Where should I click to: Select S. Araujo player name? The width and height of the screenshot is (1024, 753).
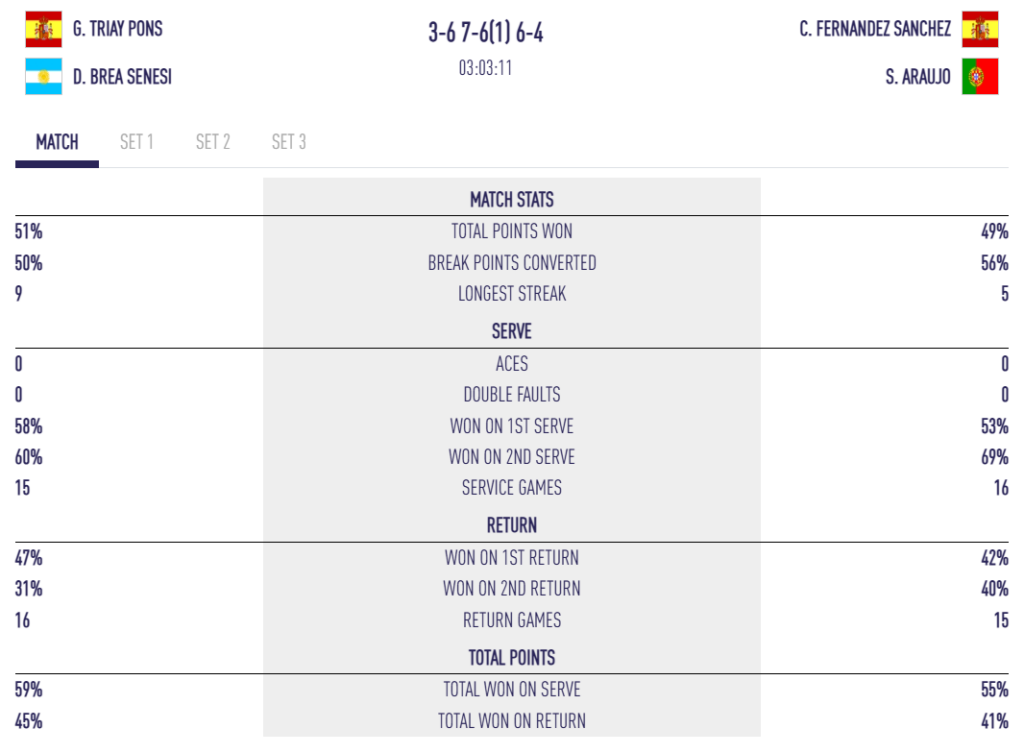(x=918, y=76)
